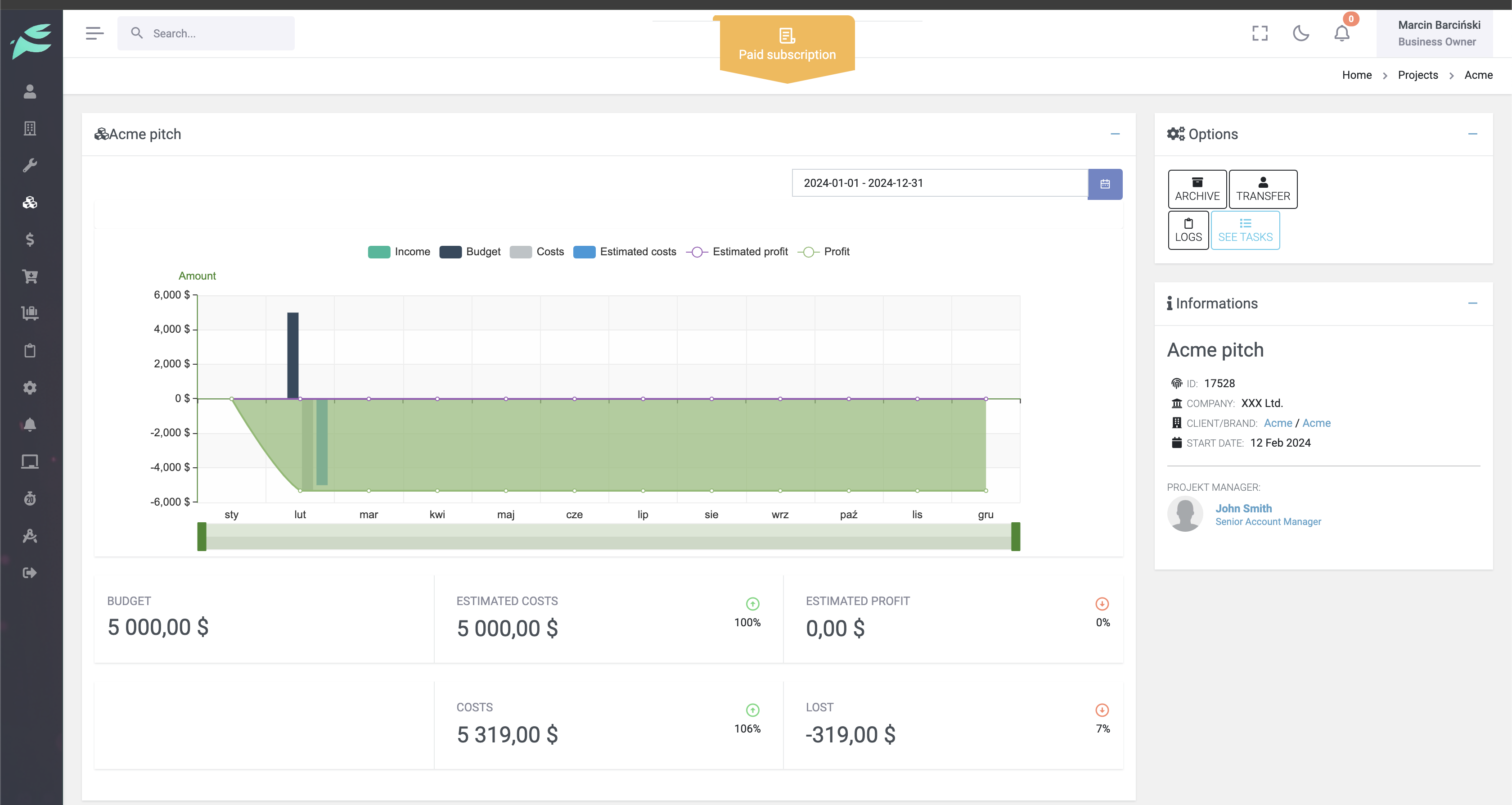Select the Acme breadcrumb
Viewport: 1512px width, 805px height.
pyautogui.click(x=1478, y=75)
